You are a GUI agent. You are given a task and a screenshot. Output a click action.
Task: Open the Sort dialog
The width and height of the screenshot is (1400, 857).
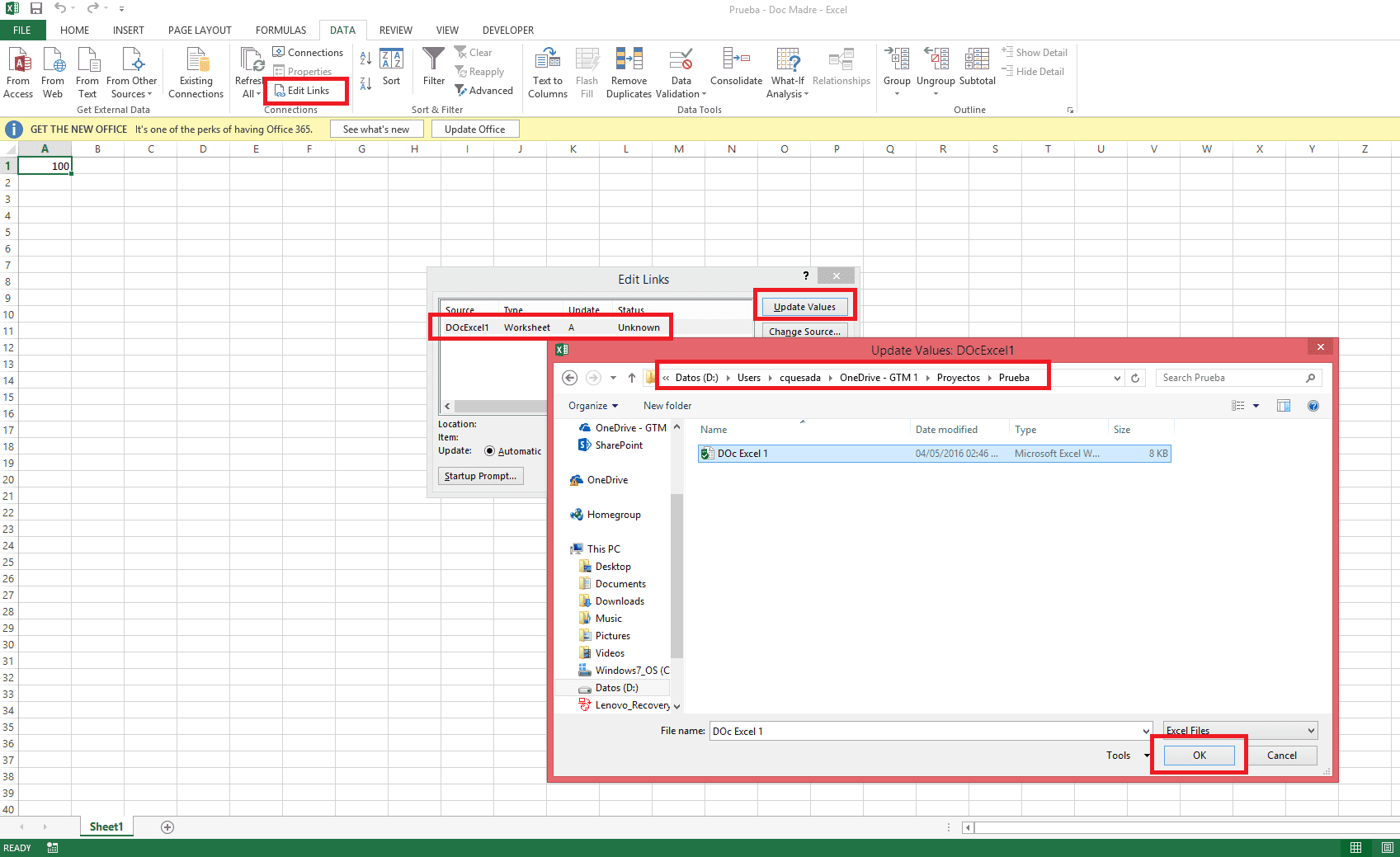point(391,68)
